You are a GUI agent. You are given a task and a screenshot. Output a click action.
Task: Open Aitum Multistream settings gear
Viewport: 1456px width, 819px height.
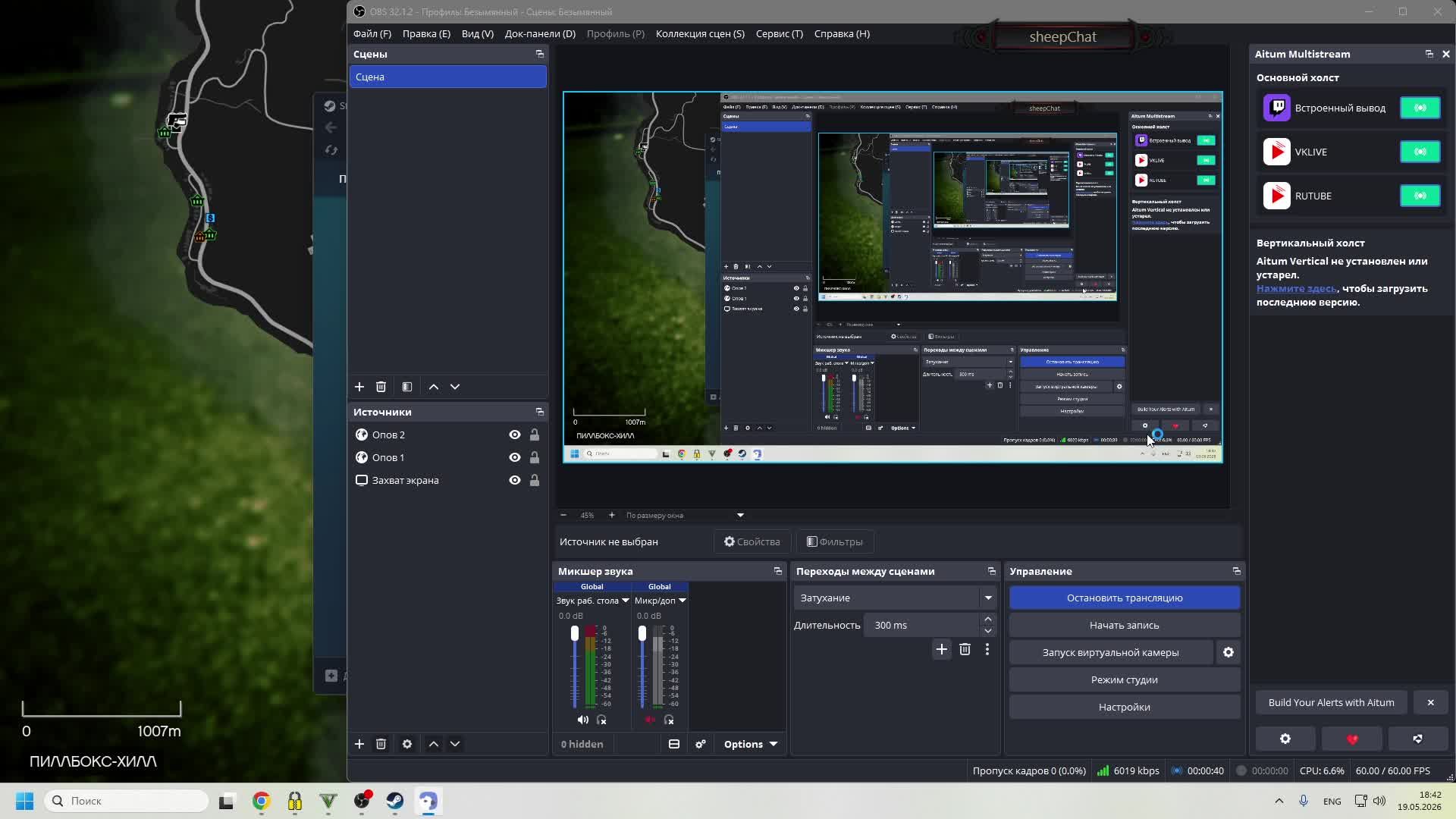coord(1285,739)
